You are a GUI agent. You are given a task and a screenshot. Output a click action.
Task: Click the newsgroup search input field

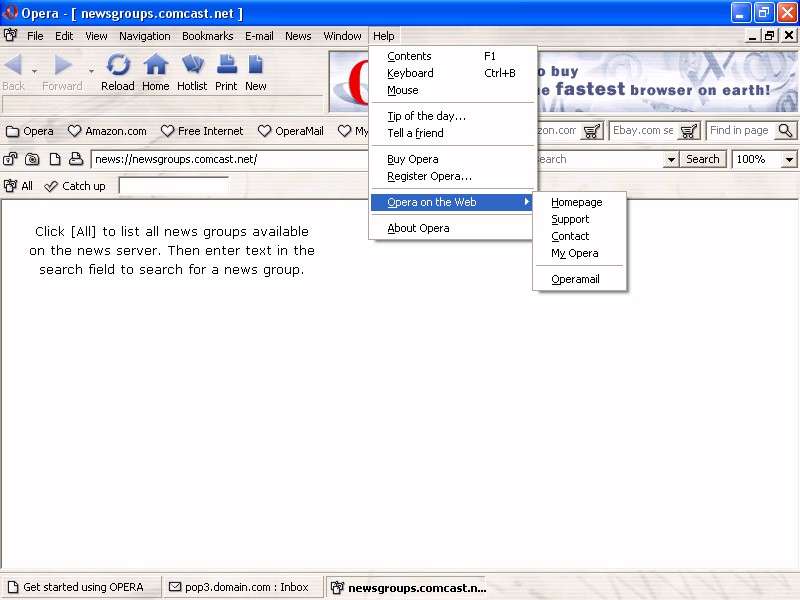coord(173,186)
